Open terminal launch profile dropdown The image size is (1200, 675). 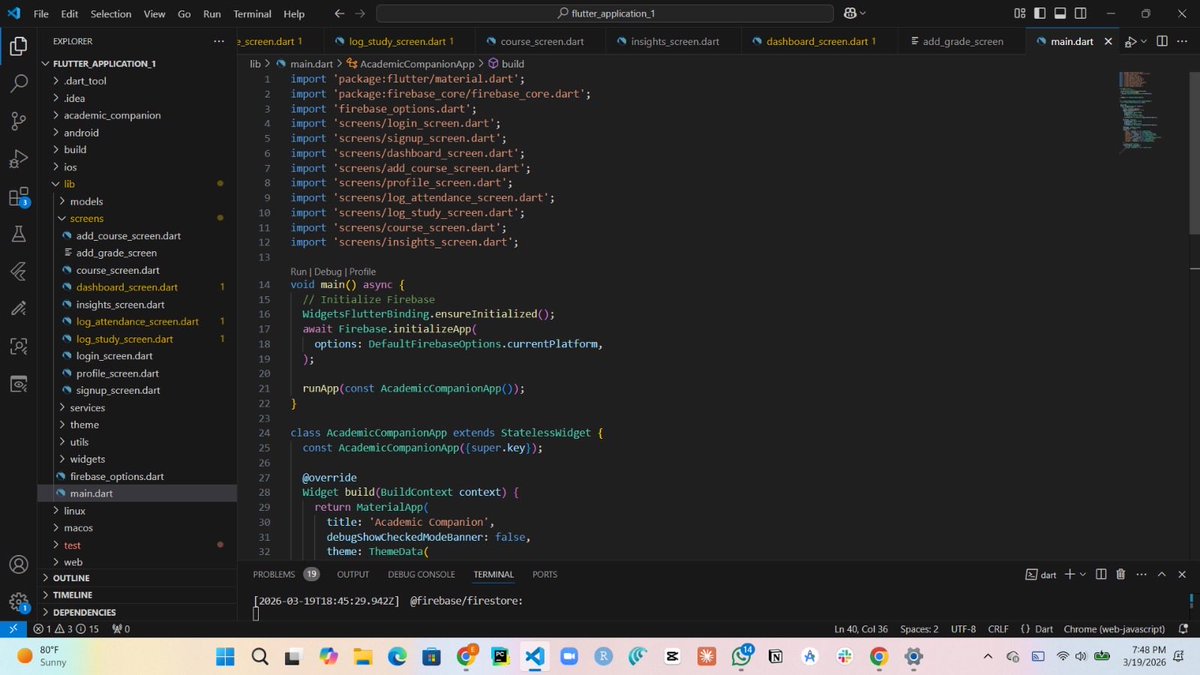[1082, 574]
